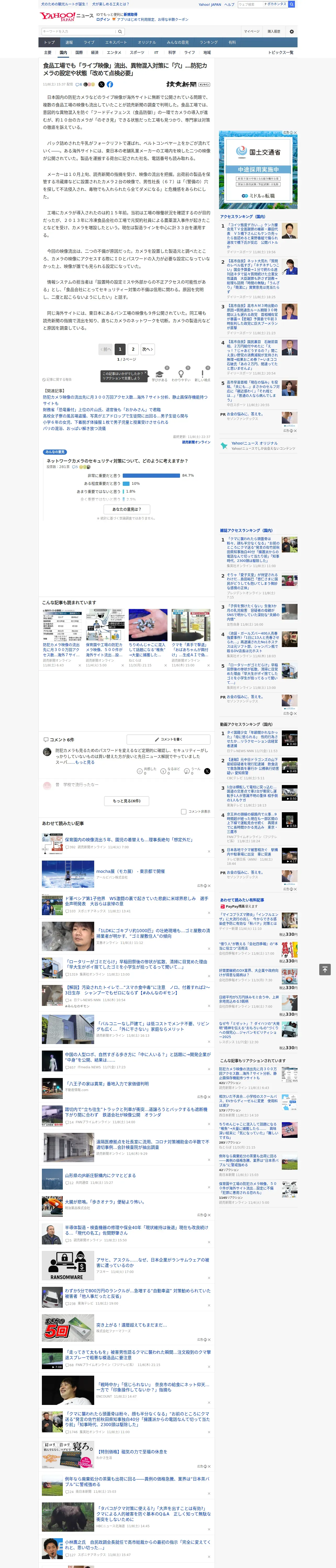Image resolution: width=336 pixels, height=1568 pixels.
Task: Click the あまり重要ではないと思う poll result bar
Action: click(x=124, y=491)
